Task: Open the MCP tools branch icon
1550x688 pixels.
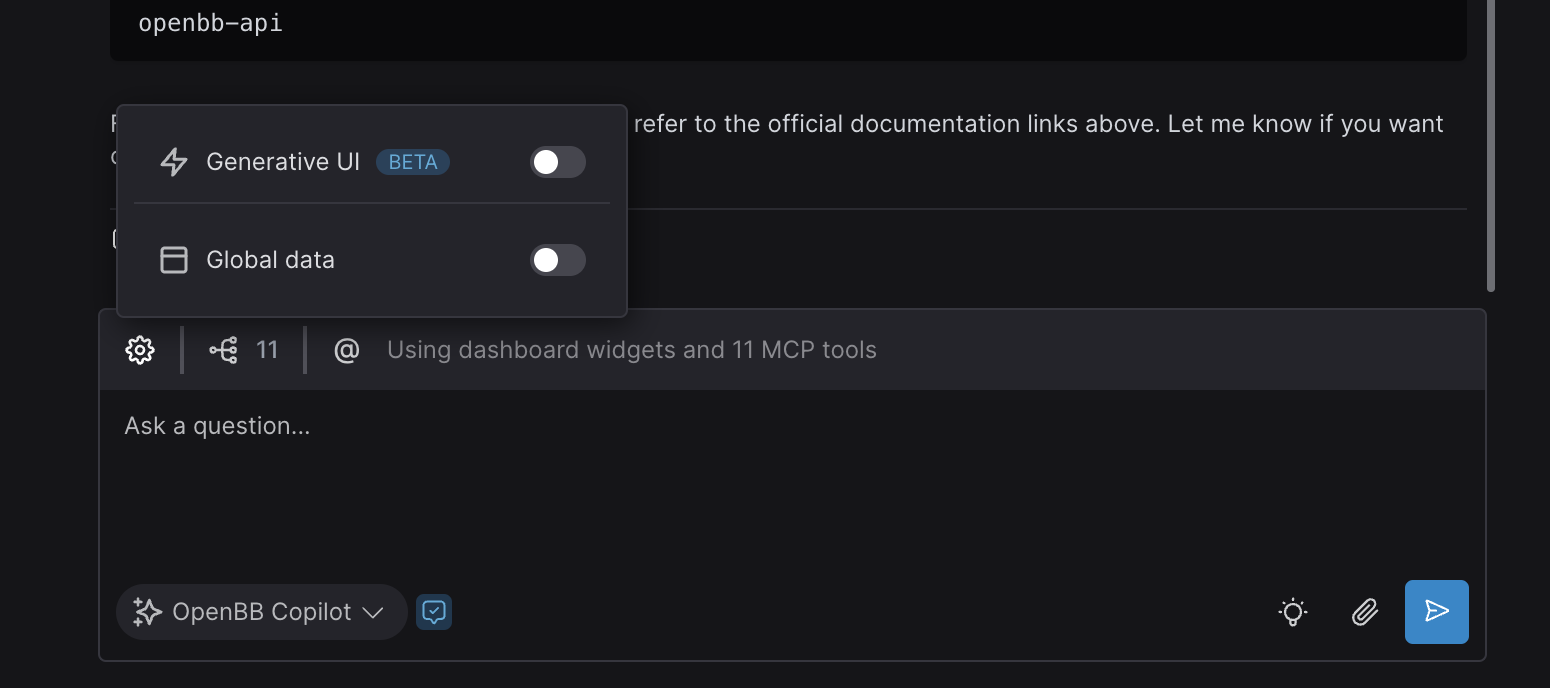Action: tap(223, 350)
